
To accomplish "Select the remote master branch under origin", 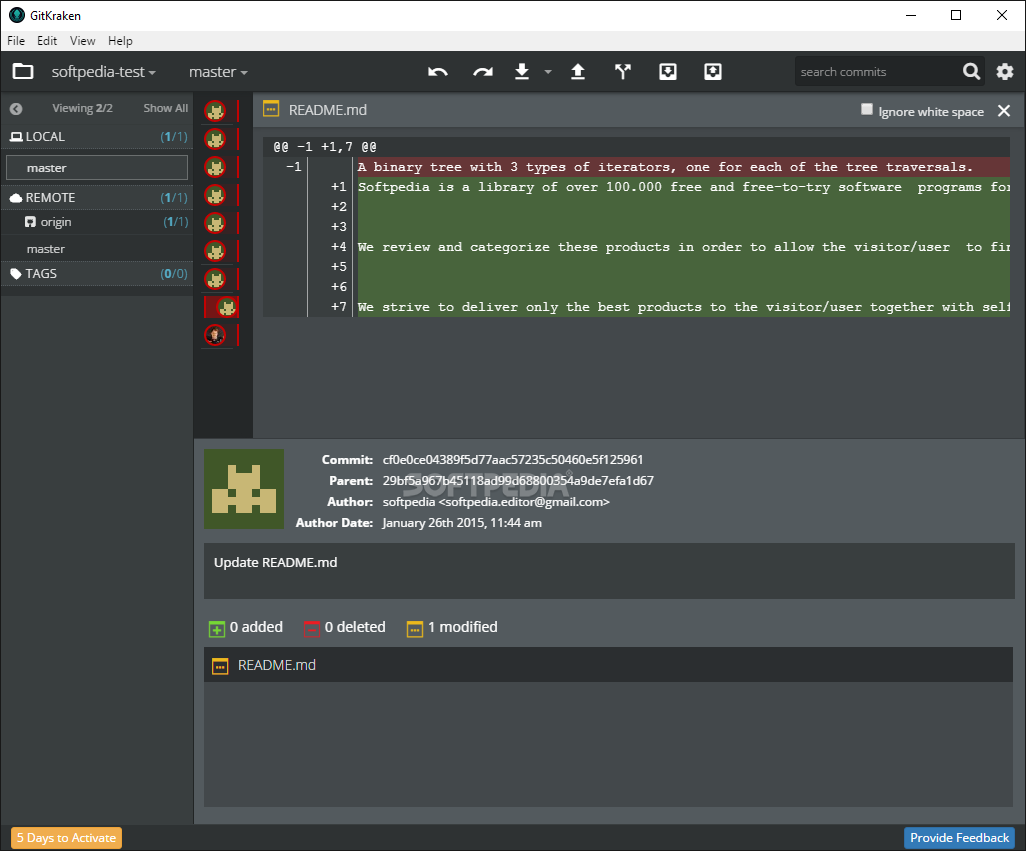I will pos(98,249).
